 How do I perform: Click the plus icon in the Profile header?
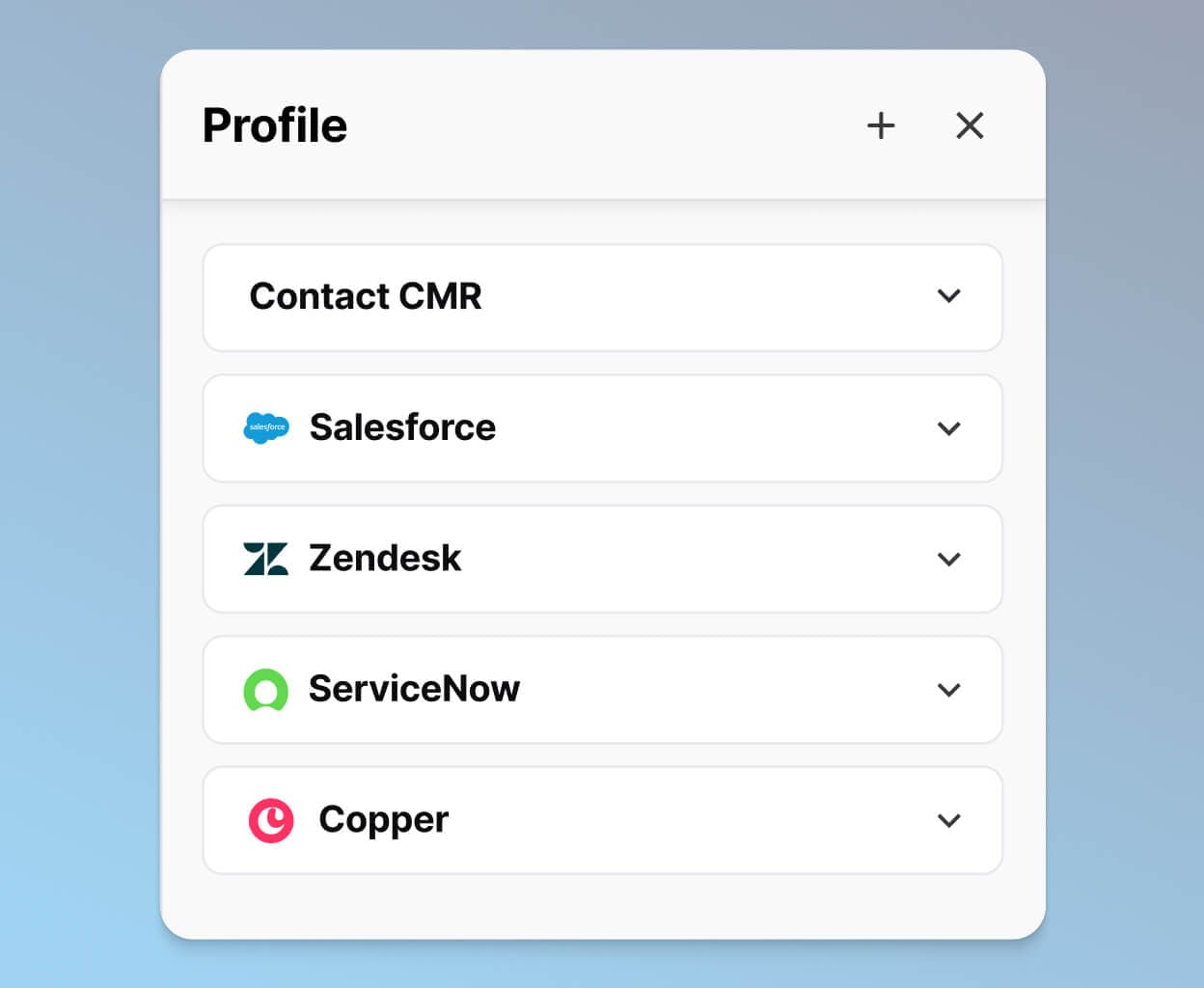point(881,124)
